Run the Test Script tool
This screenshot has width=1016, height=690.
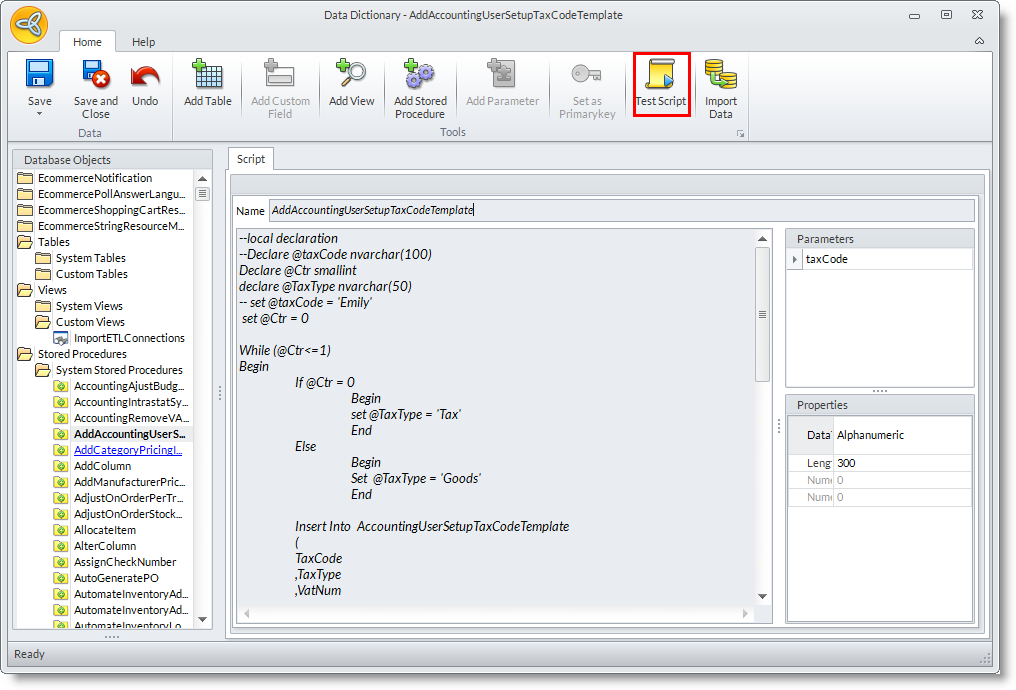tap(661, 85)
